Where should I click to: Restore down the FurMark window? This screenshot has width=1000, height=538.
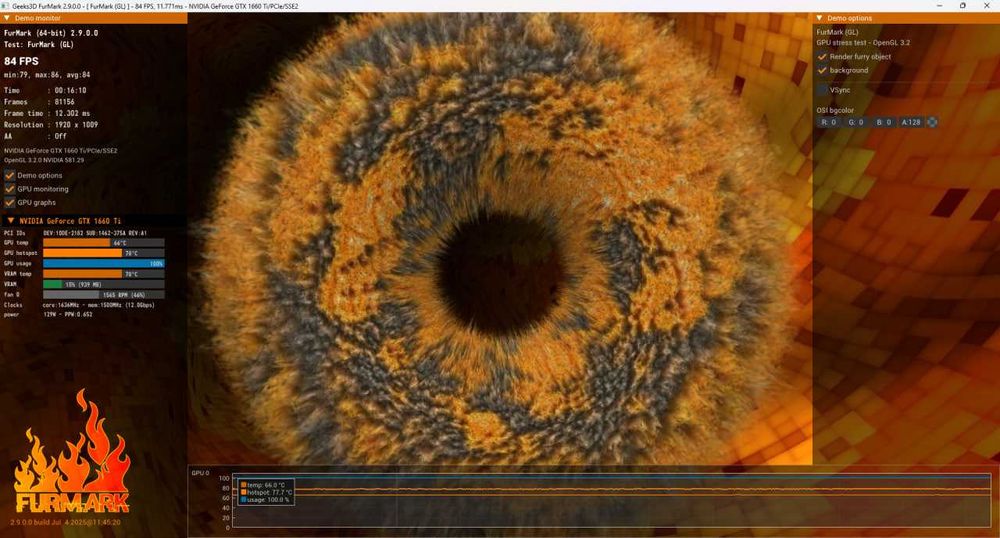962,6
